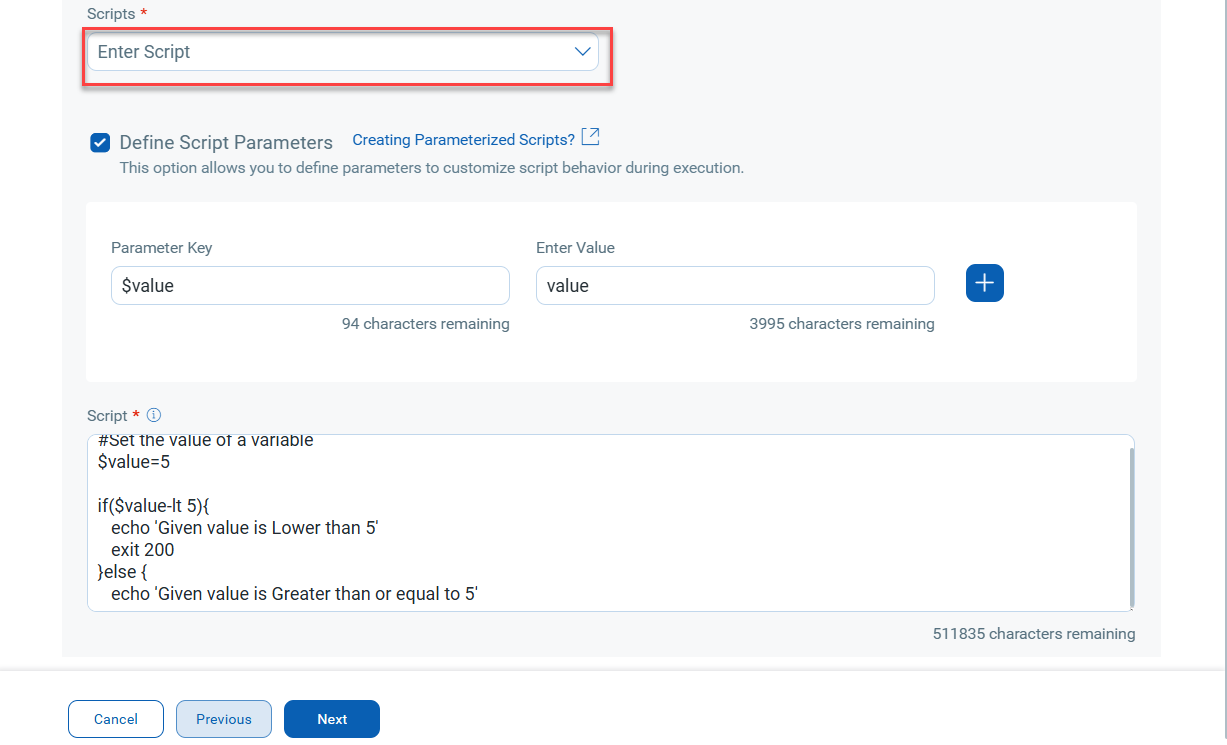
Task: Click the 'Greater than or equal to 5' line
Action: tap(295, 594)
